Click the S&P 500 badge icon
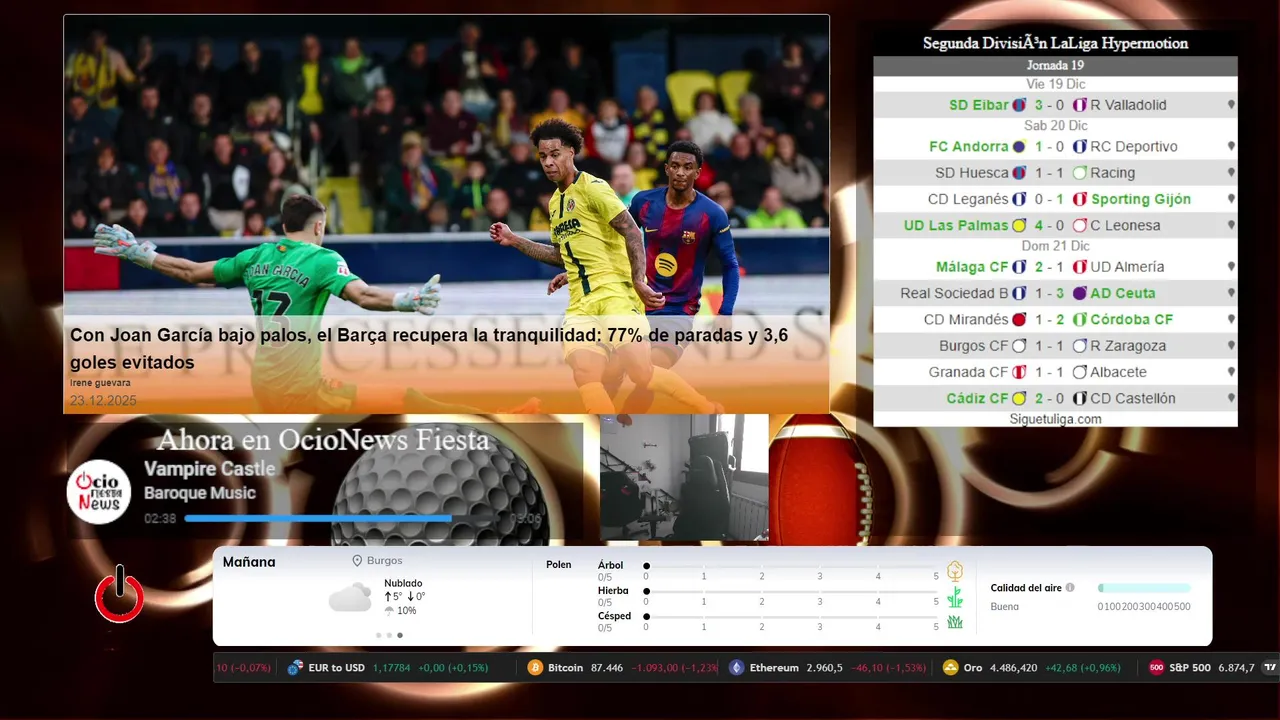 coord(1156,668)
